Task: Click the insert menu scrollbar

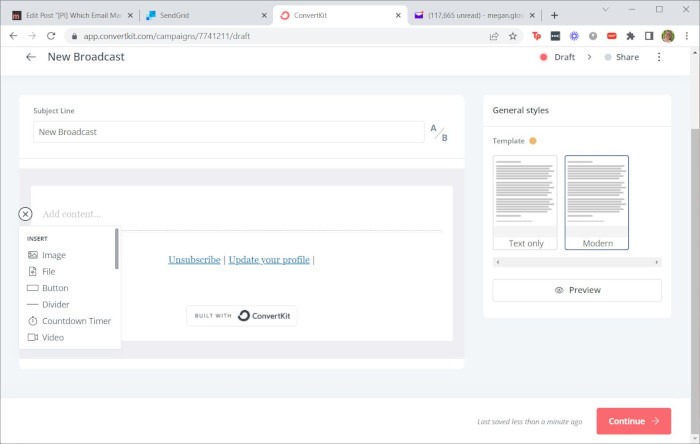Action: [x=117, y=249]
